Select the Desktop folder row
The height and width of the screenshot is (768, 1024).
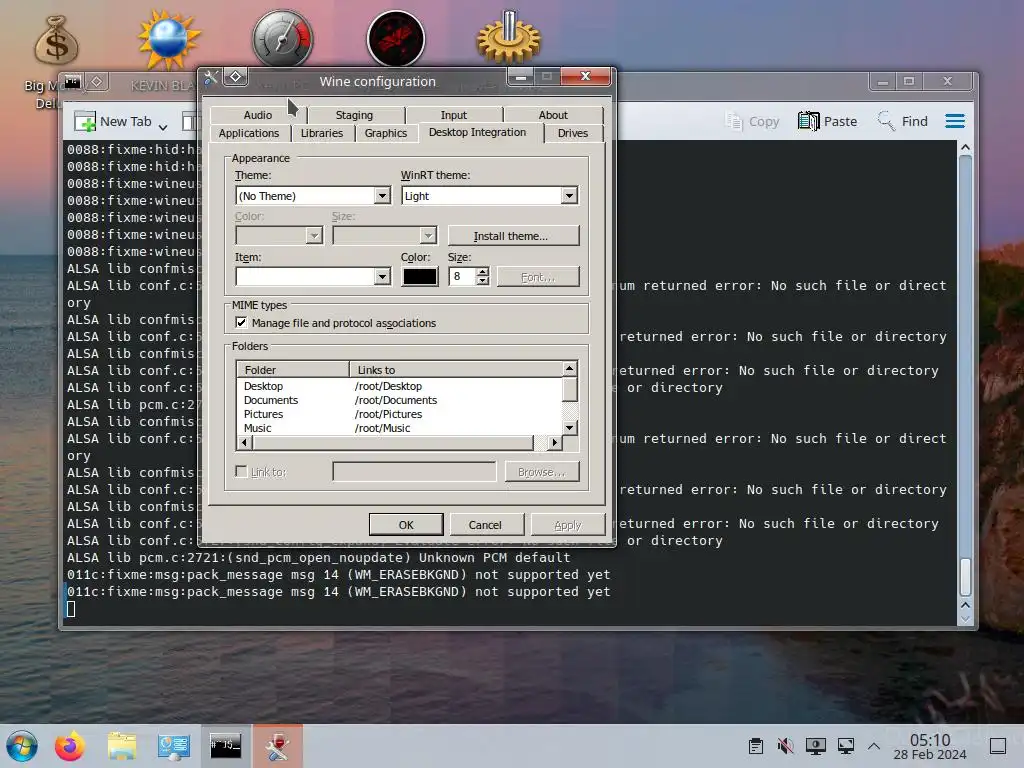coord(399,386)
